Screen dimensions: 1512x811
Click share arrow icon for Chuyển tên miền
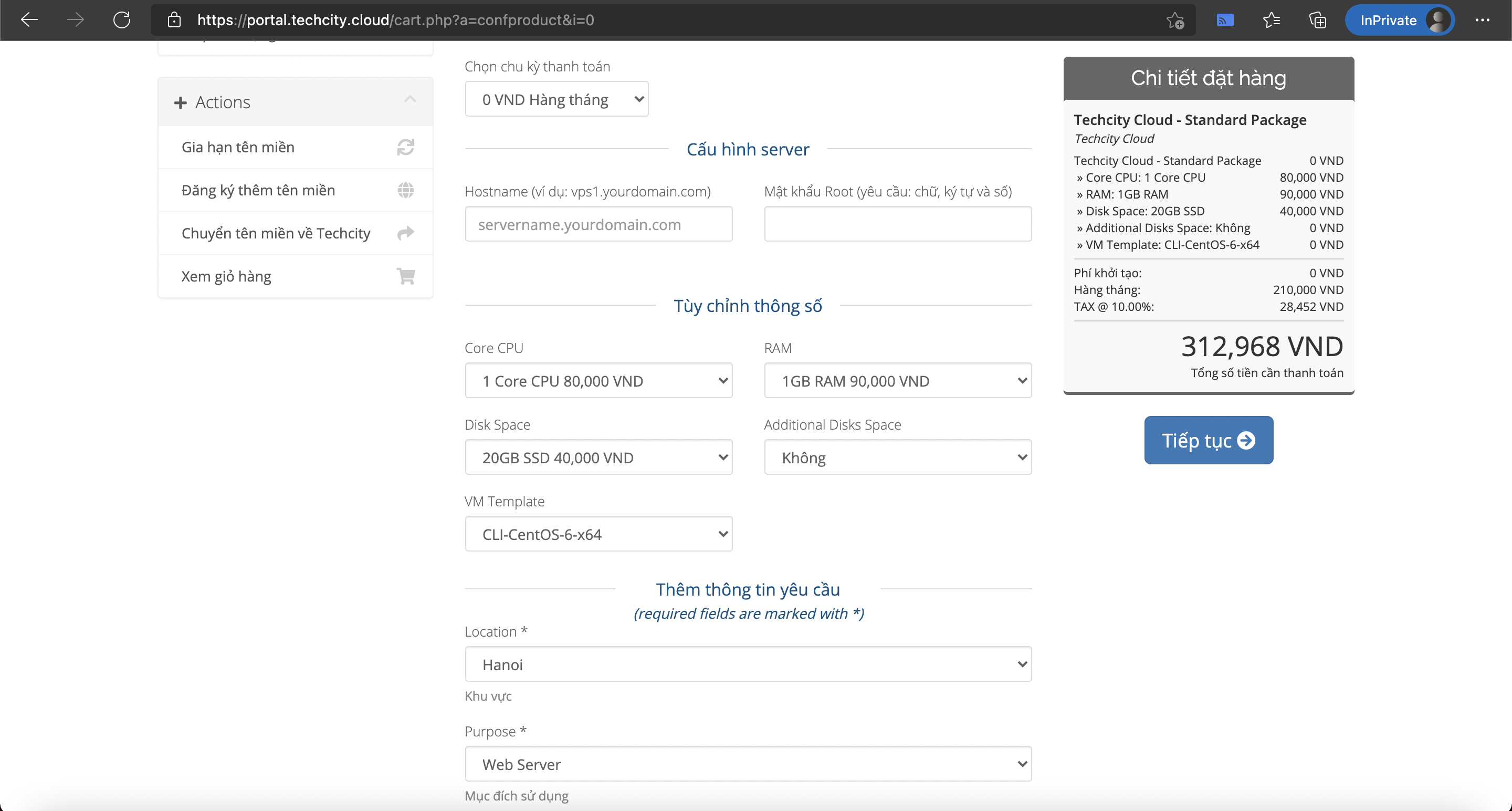click(x=406, y=233)
